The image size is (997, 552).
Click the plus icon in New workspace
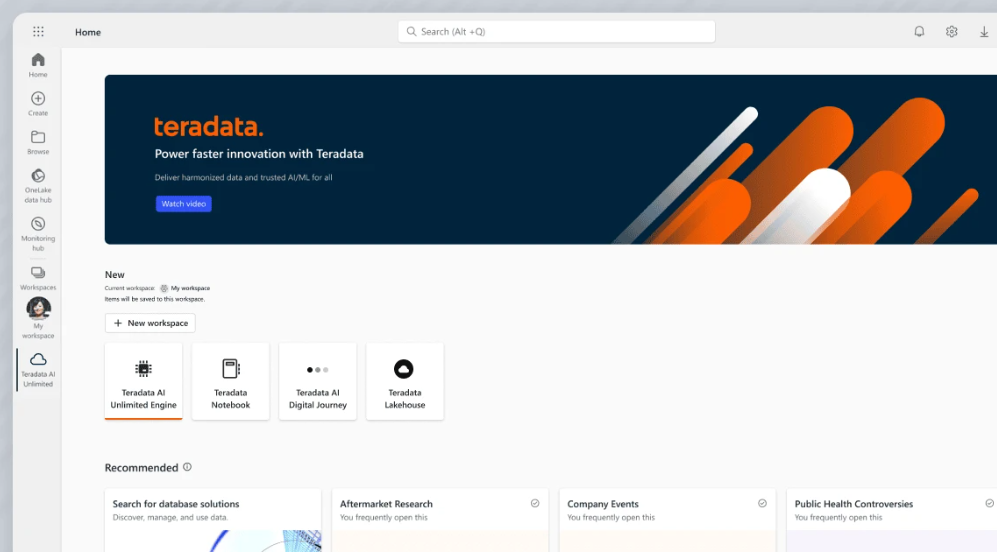[118, 323]
